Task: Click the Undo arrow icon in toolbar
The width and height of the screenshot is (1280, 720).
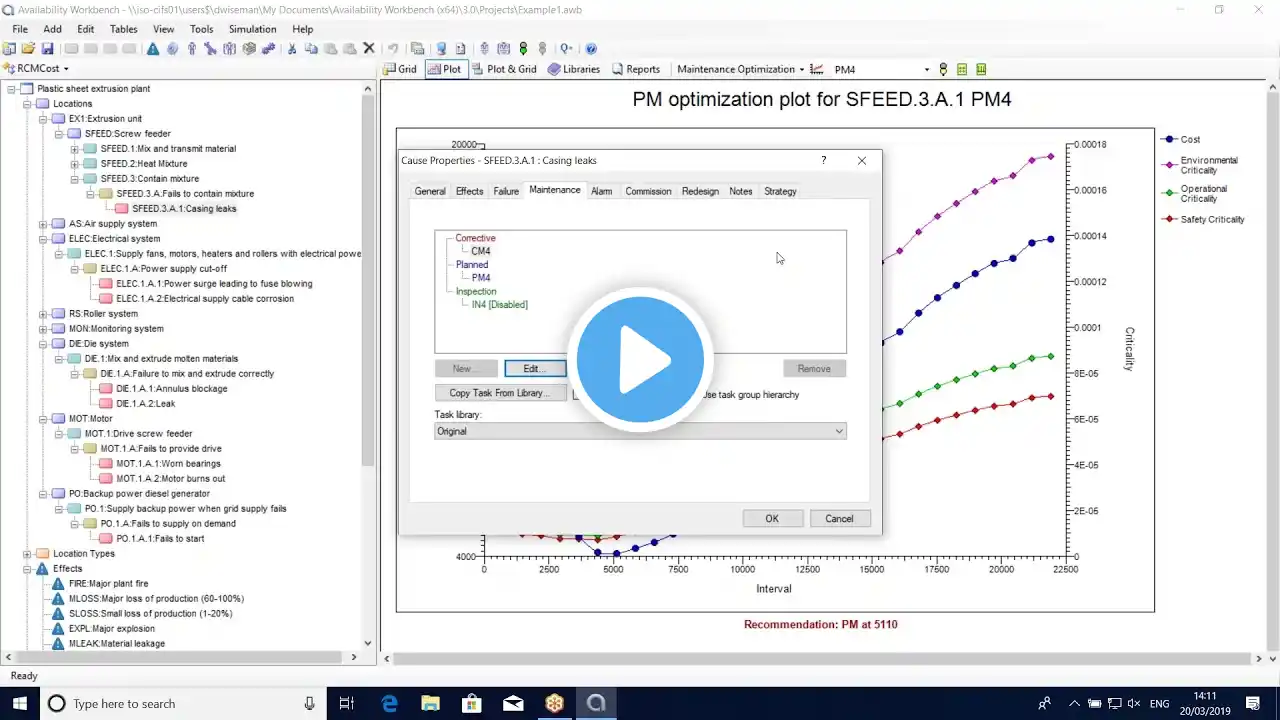Action: (x=393, y=48)
